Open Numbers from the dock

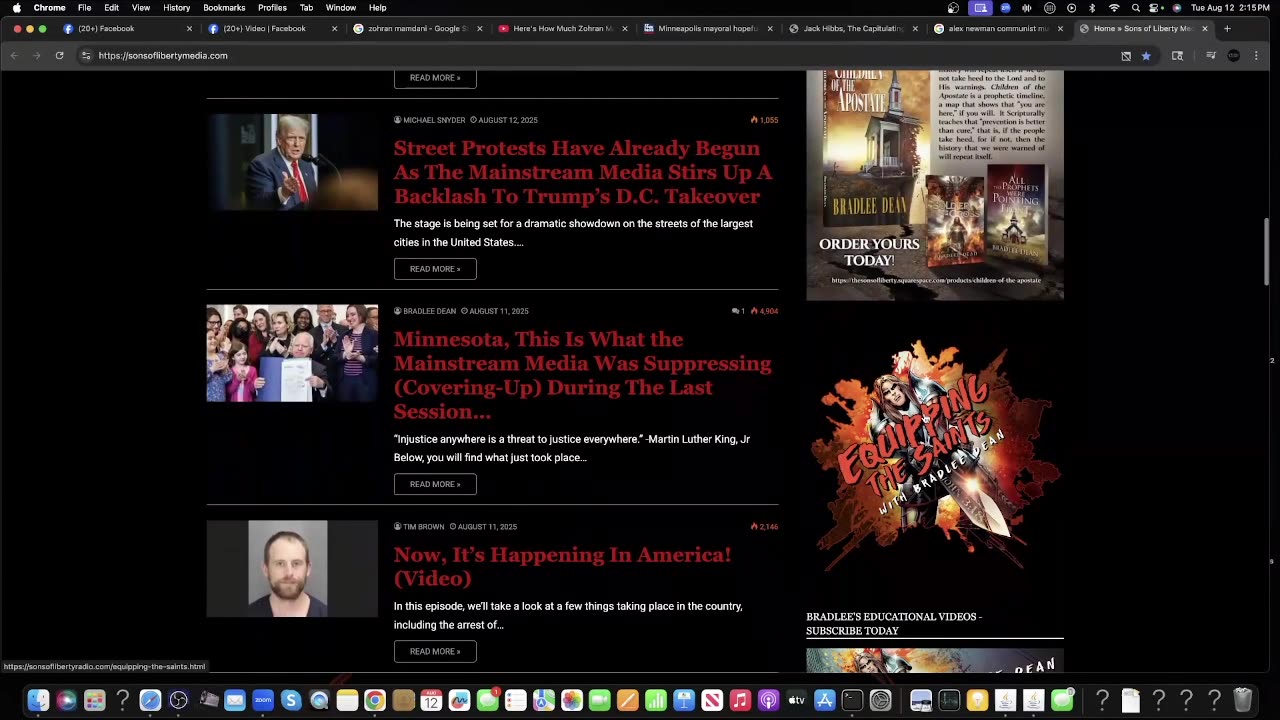(656, 700)
